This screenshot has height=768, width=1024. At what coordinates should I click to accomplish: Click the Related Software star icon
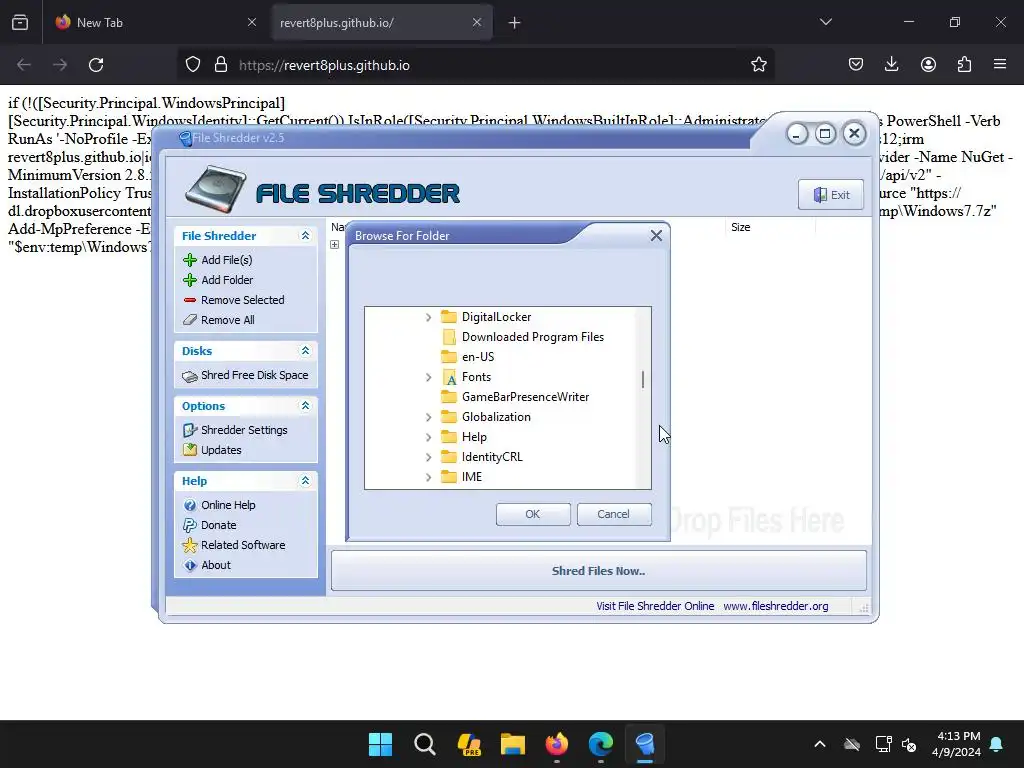pos(190,545)
